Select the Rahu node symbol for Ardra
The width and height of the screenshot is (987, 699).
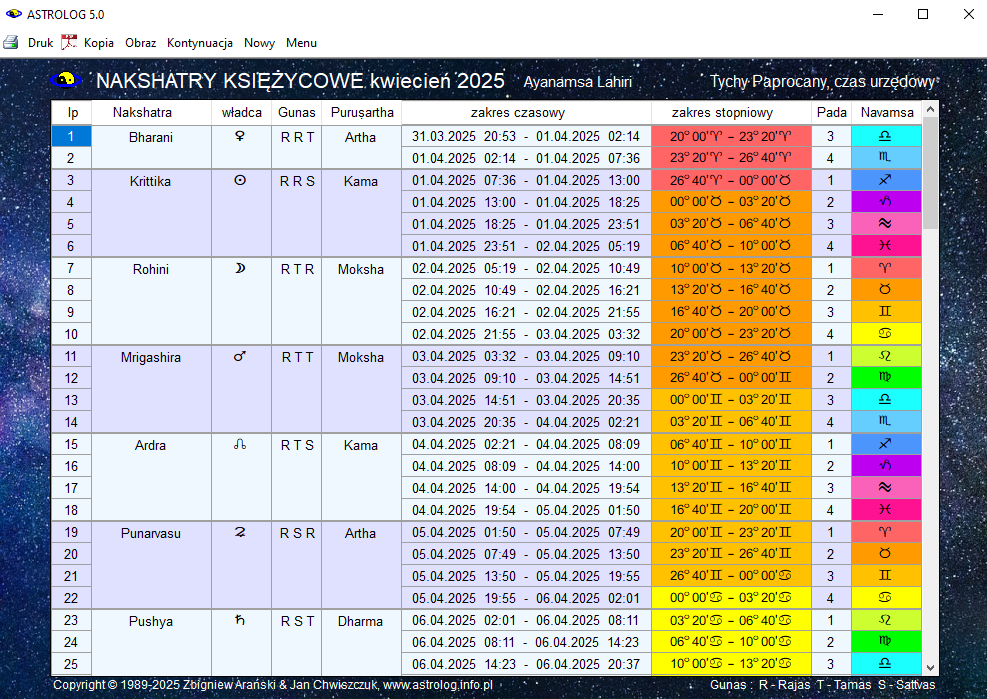tap(240, 445)
